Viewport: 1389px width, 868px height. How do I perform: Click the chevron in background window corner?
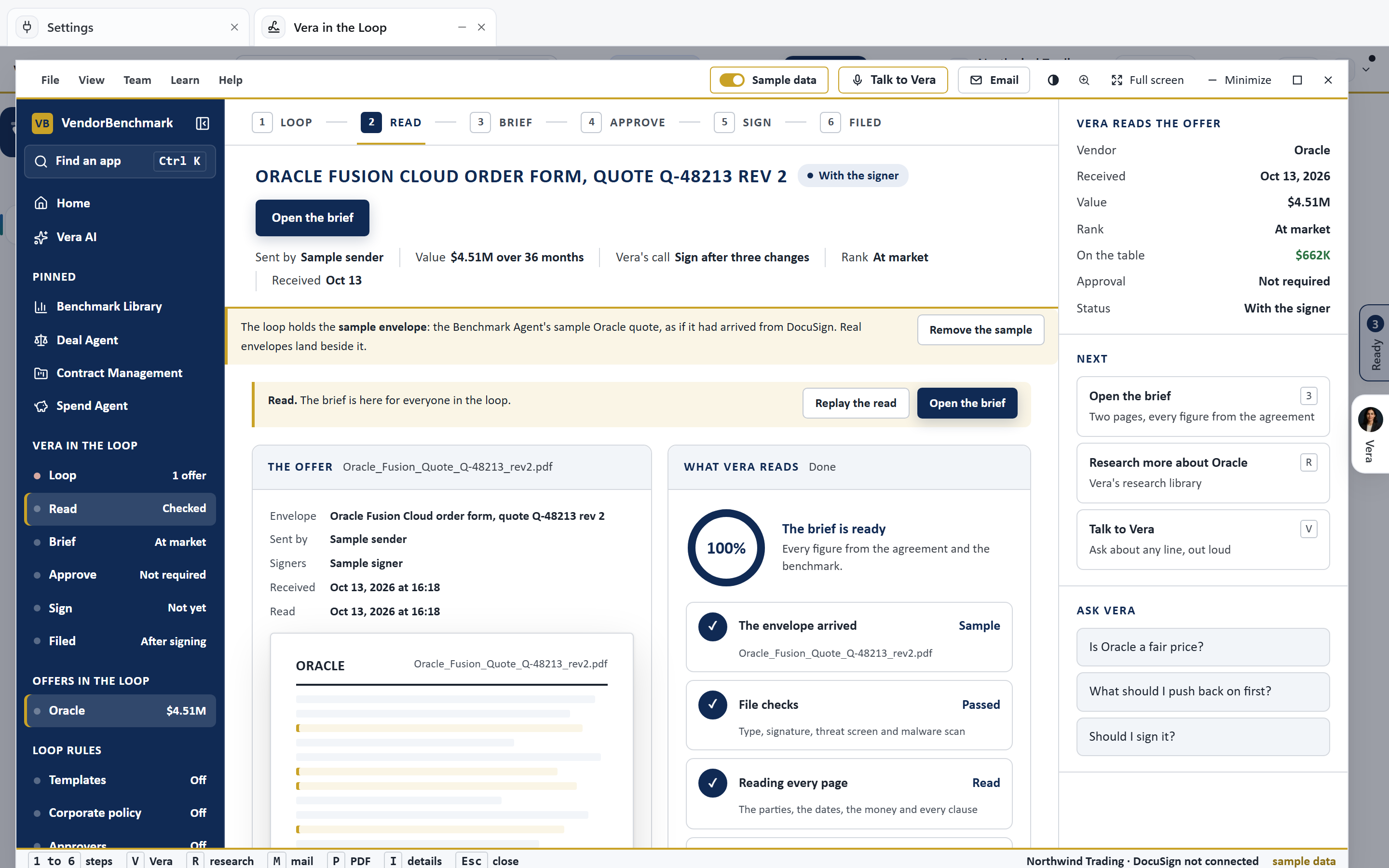pyautogui.click(x=1365, y=69)
